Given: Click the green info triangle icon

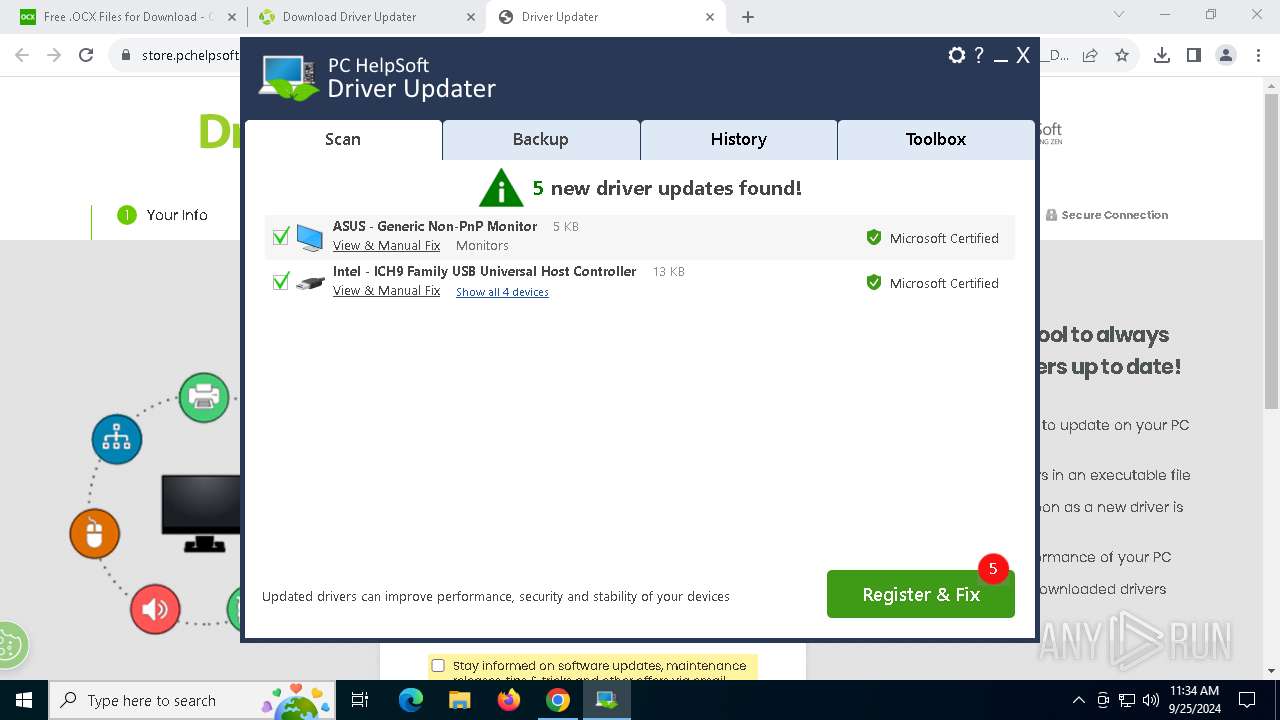Looking at the screenshot, I should pos(501,188).
